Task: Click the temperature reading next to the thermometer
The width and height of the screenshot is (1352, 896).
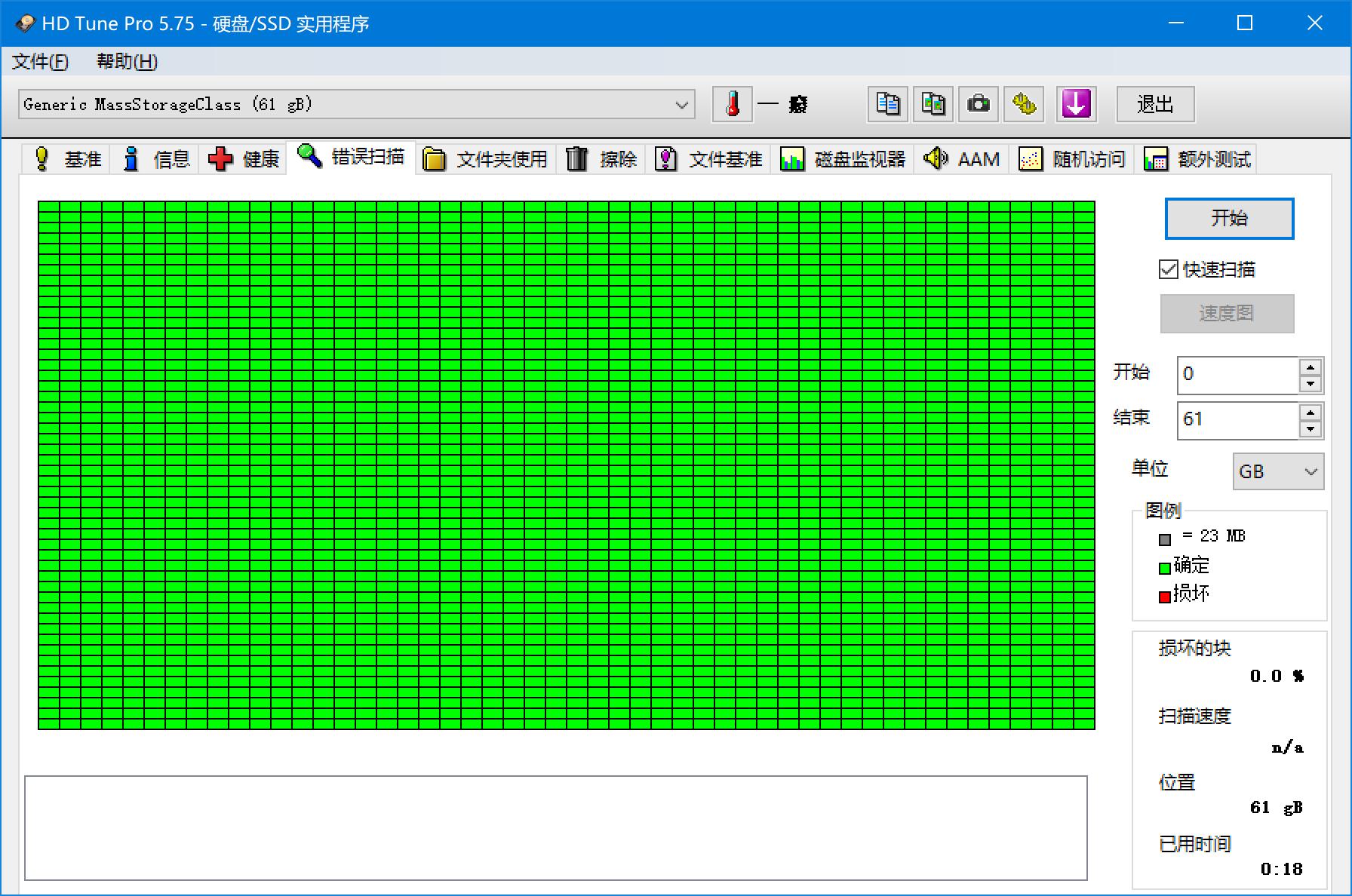Action: point(783,104)
